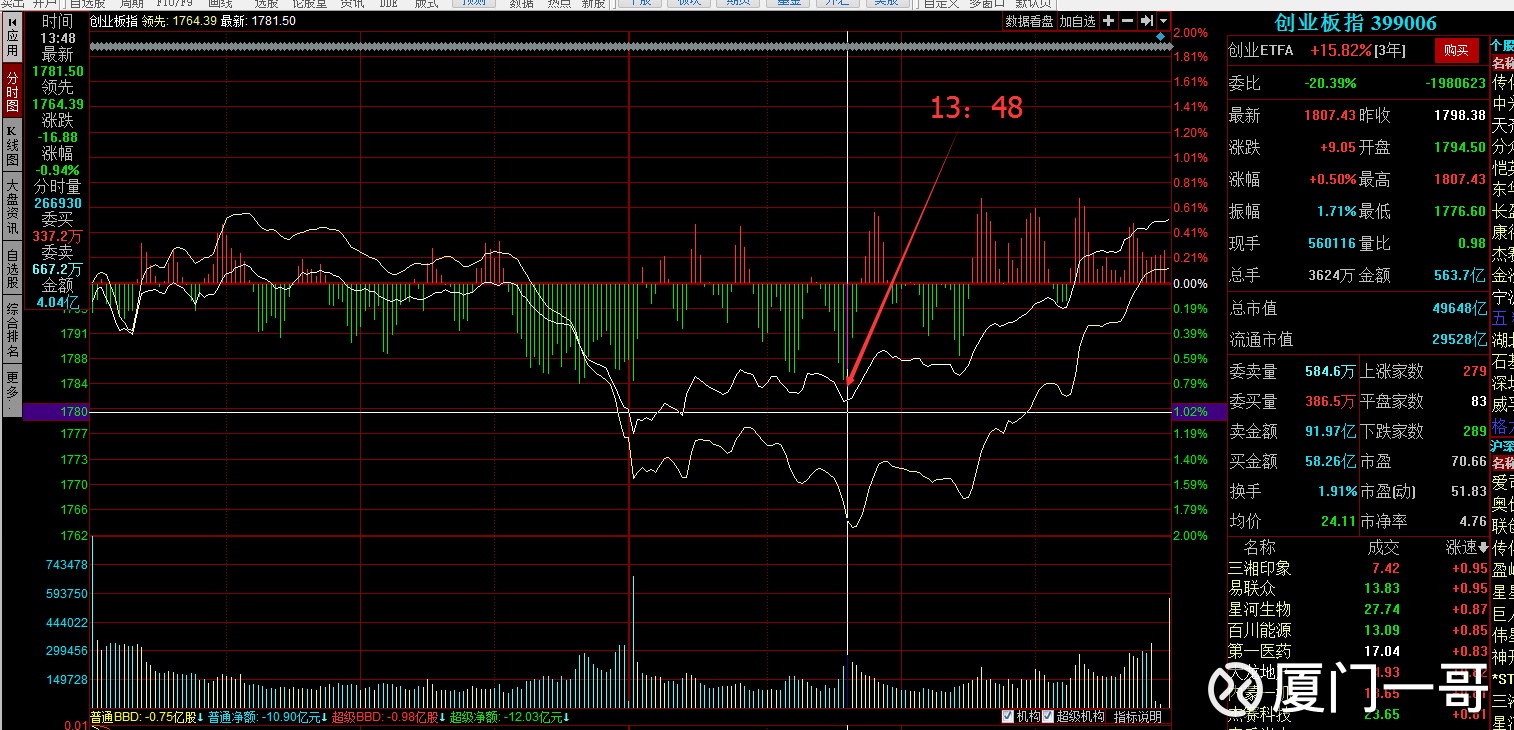Select 百川能源 row in list
Screen dimensions: 1514x730
pyautogui.click(x=1357, y=630)
